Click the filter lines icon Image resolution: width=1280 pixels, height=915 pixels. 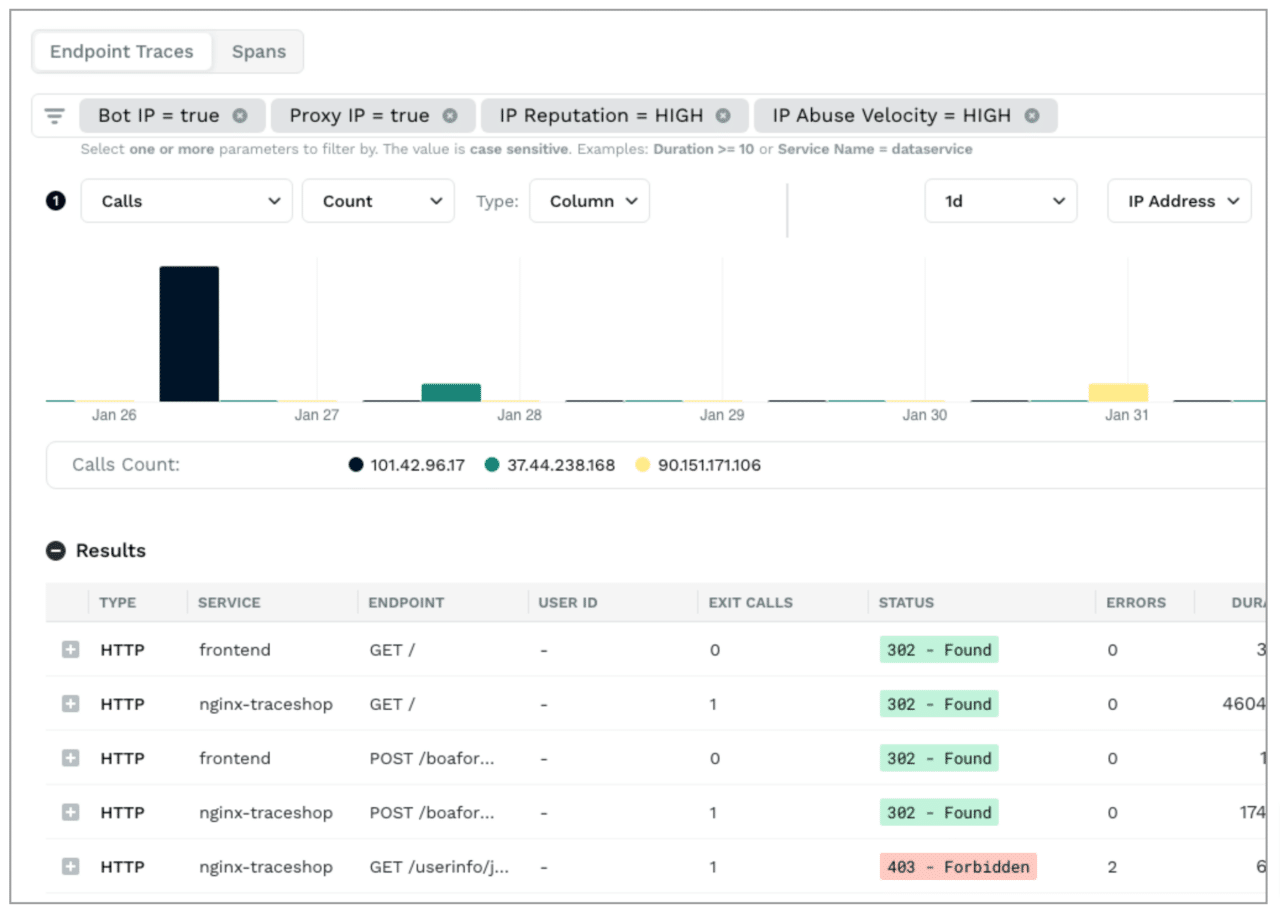[55, 116]
